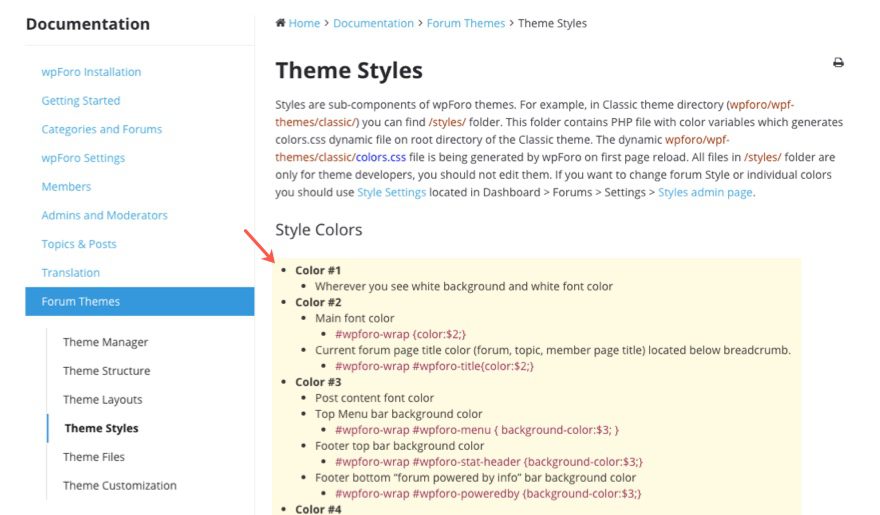Open Theme Structure sub-item
Viewport: 880px width, 515px height.
click(x=107, y=370)
